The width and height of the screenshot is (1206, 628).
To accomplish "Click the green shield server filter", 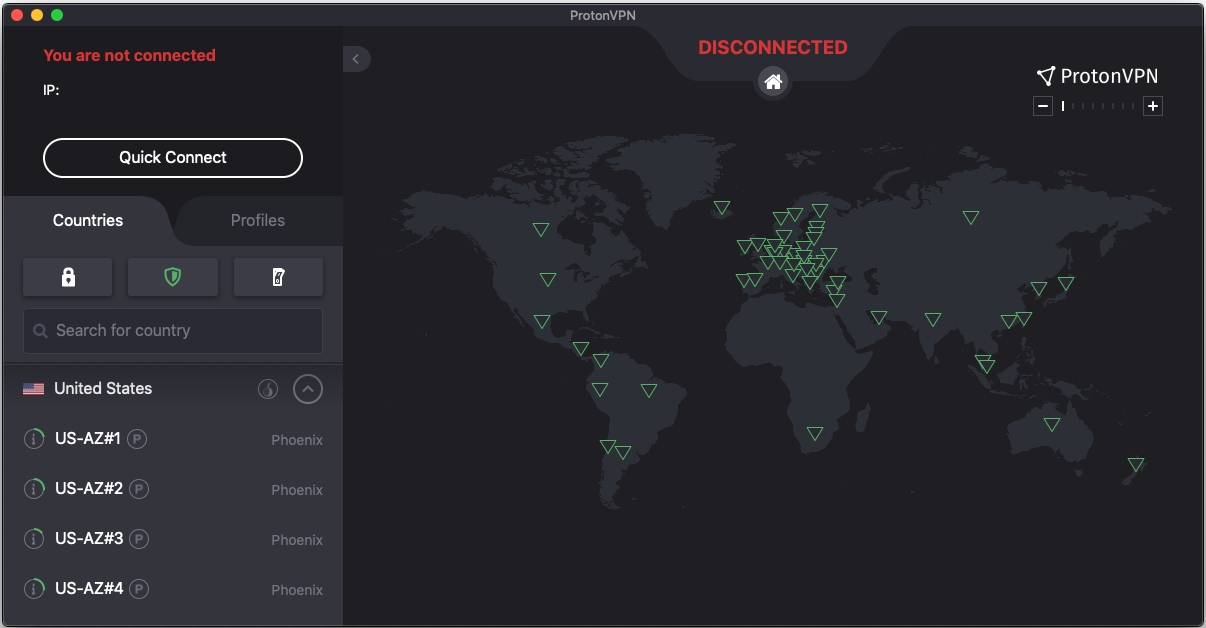I will (172, 277).
